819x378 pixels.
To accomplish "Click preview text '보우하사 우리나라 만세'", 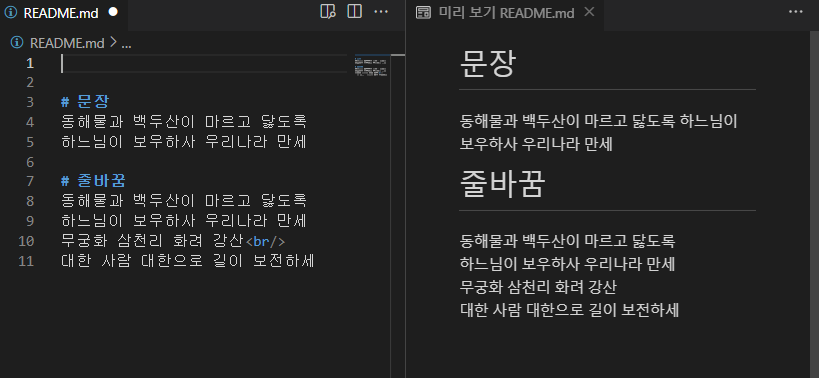I will coord(536,144).
